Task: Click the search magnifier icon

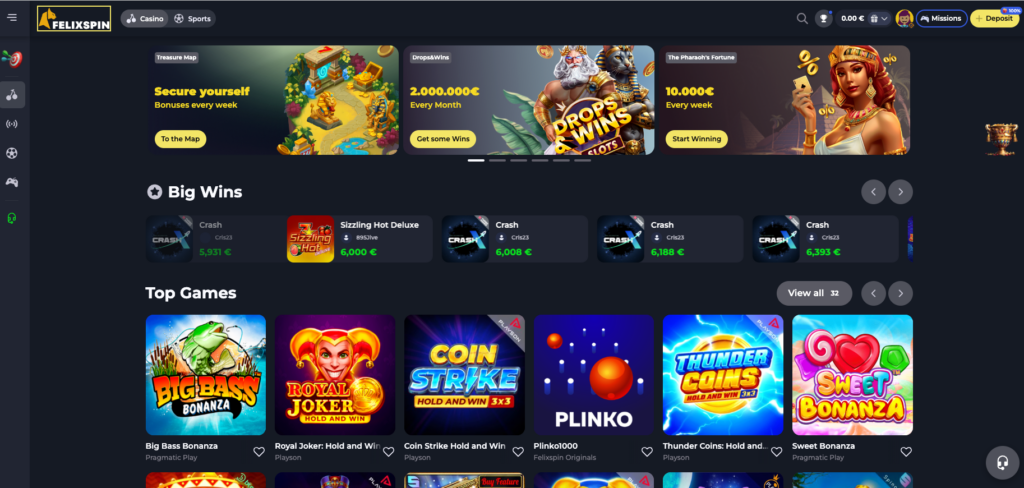Action: 802,18
